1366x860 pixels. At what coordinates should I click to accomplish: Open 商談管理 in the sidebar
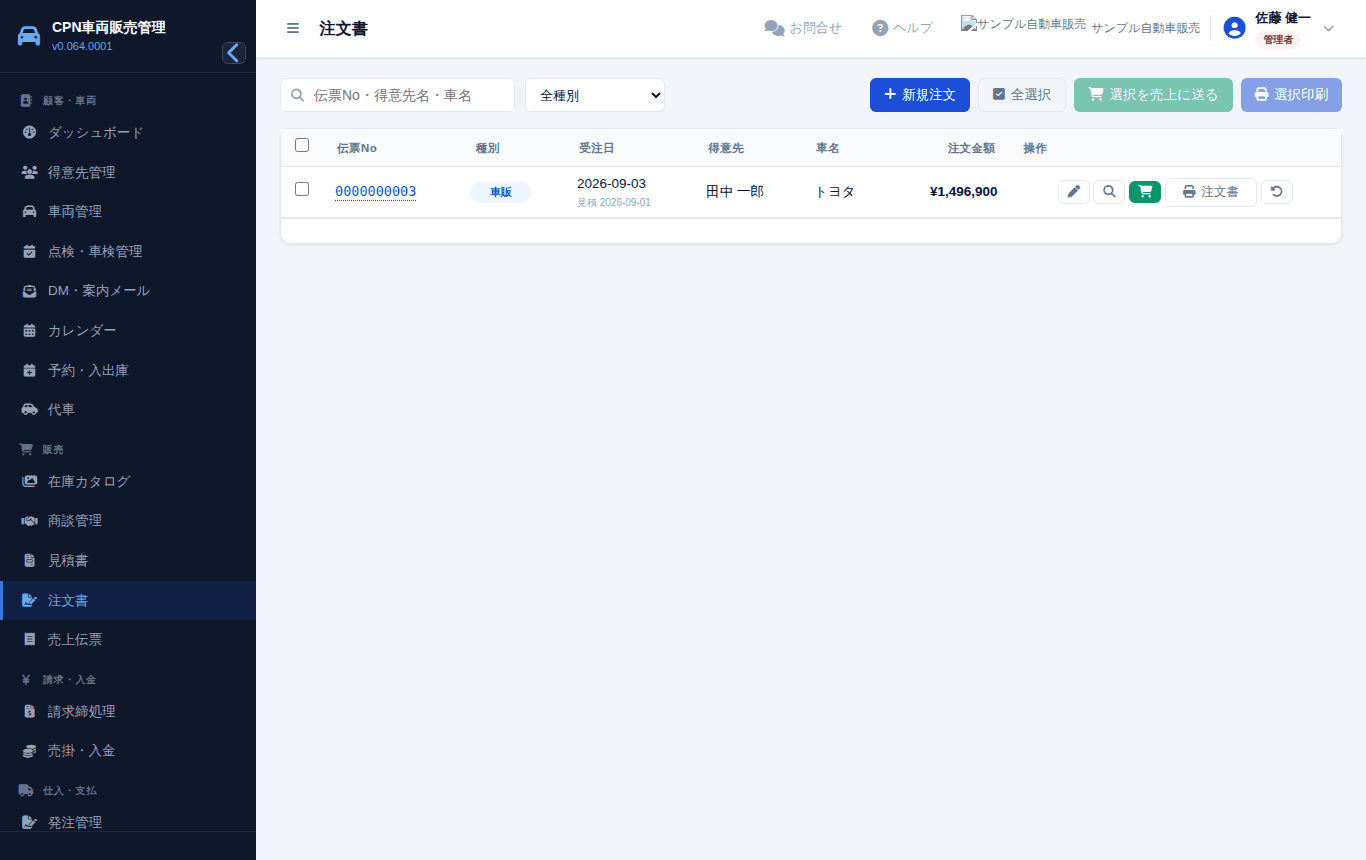click(128, 521)
